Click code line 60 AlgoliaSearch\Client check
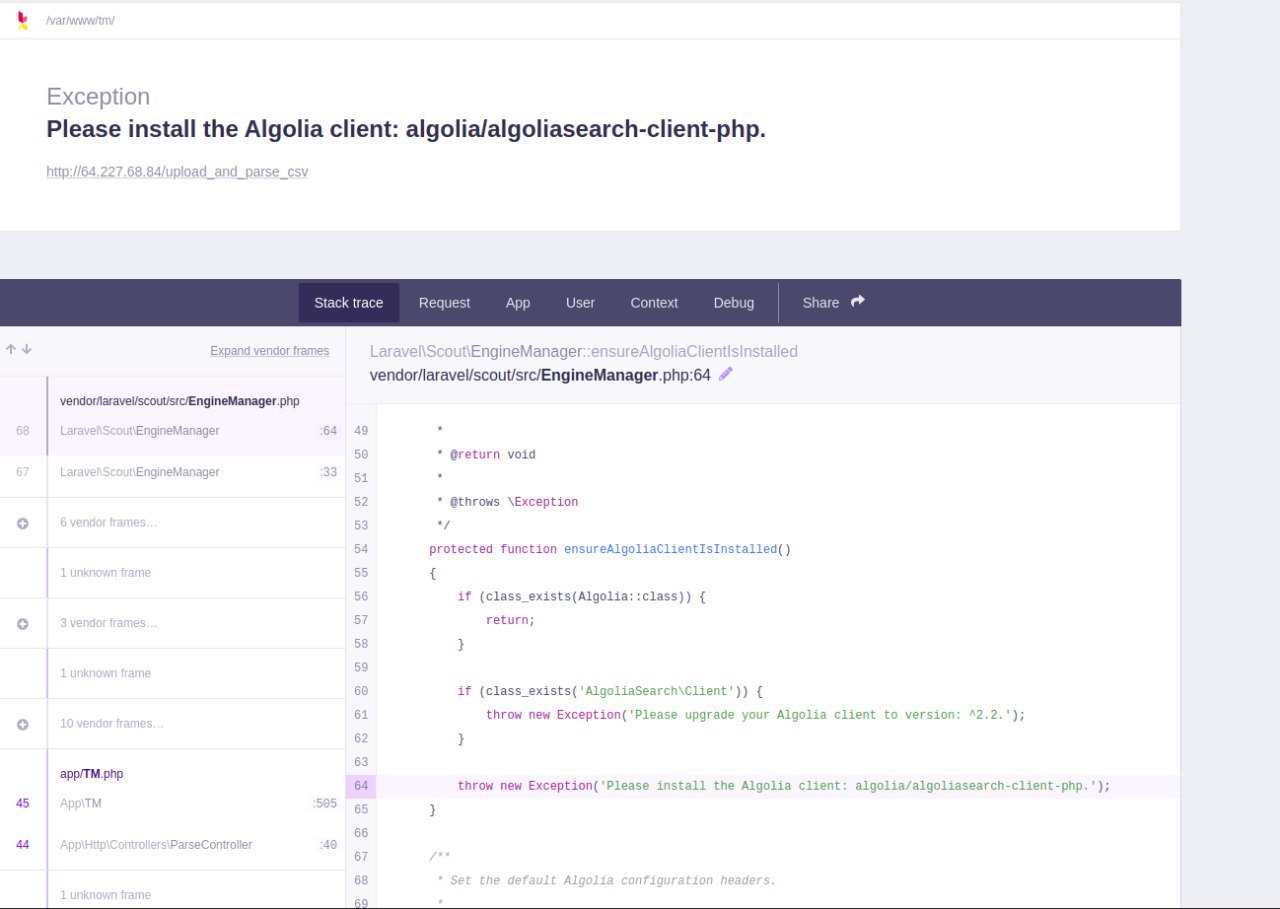Screen dimensions: 1280x909 click(x=610, y=691)
